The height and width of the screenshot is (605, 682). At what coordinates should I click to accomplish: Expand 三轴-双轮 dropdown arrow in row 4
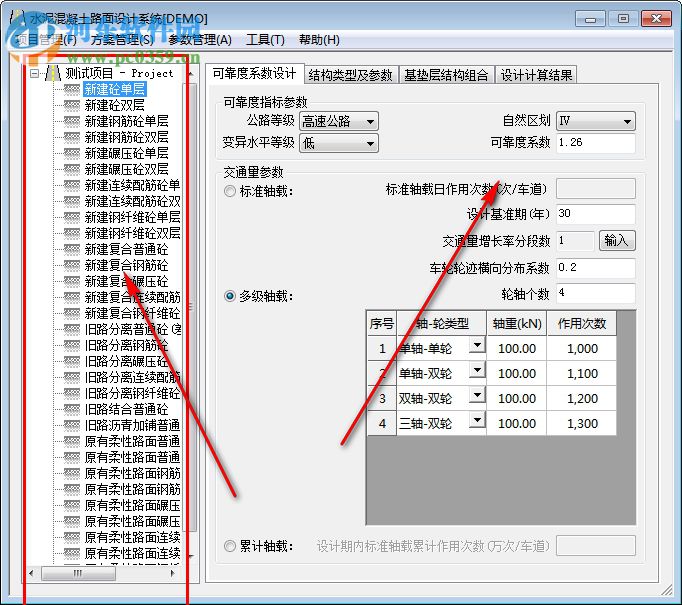coord(478,420)
